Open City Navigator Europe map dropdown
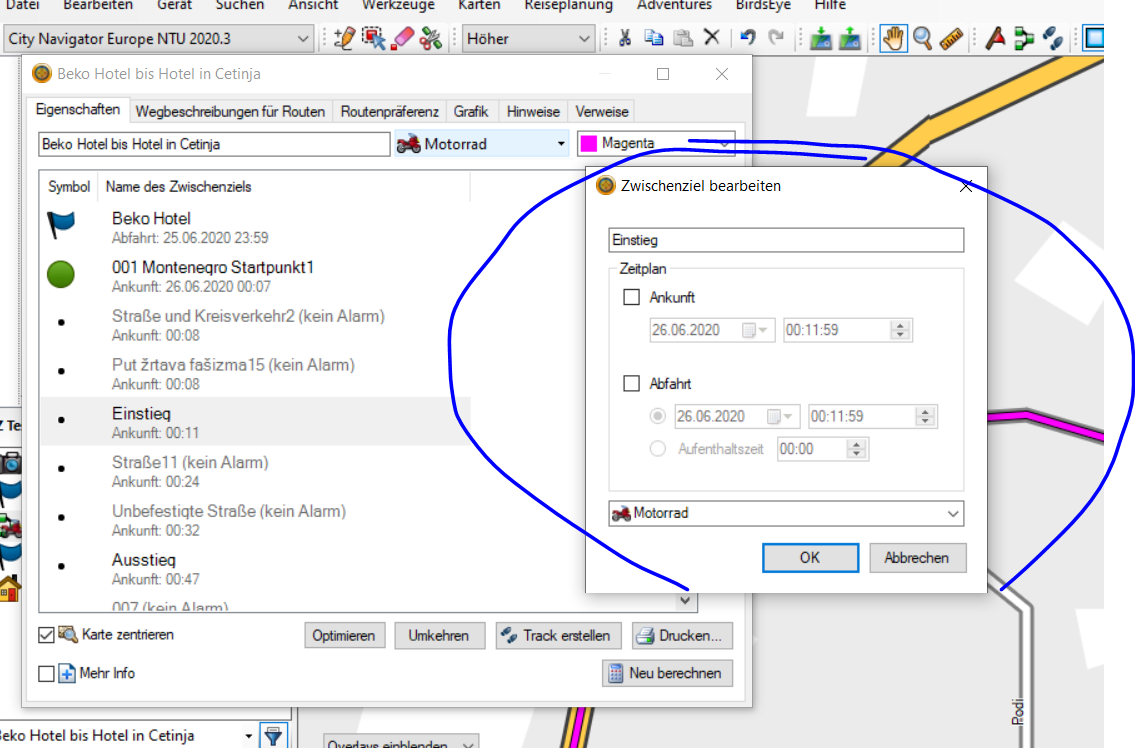 pyautogui.click(x=158, y=39)
